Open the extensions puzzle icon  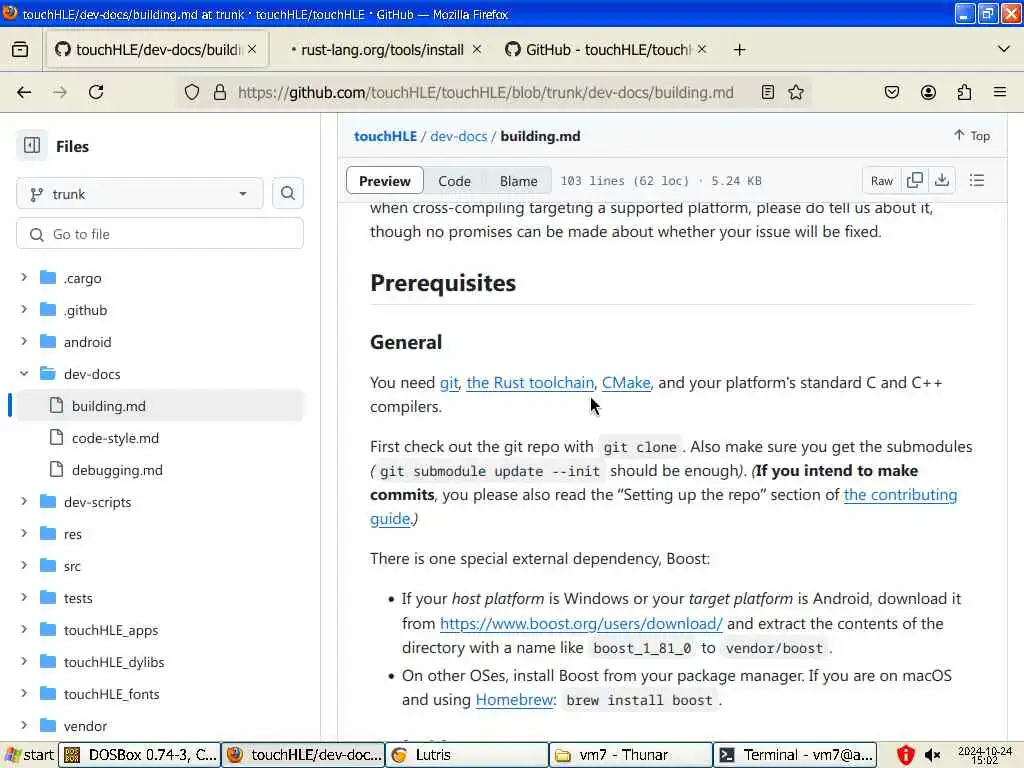tap(964, 92)
